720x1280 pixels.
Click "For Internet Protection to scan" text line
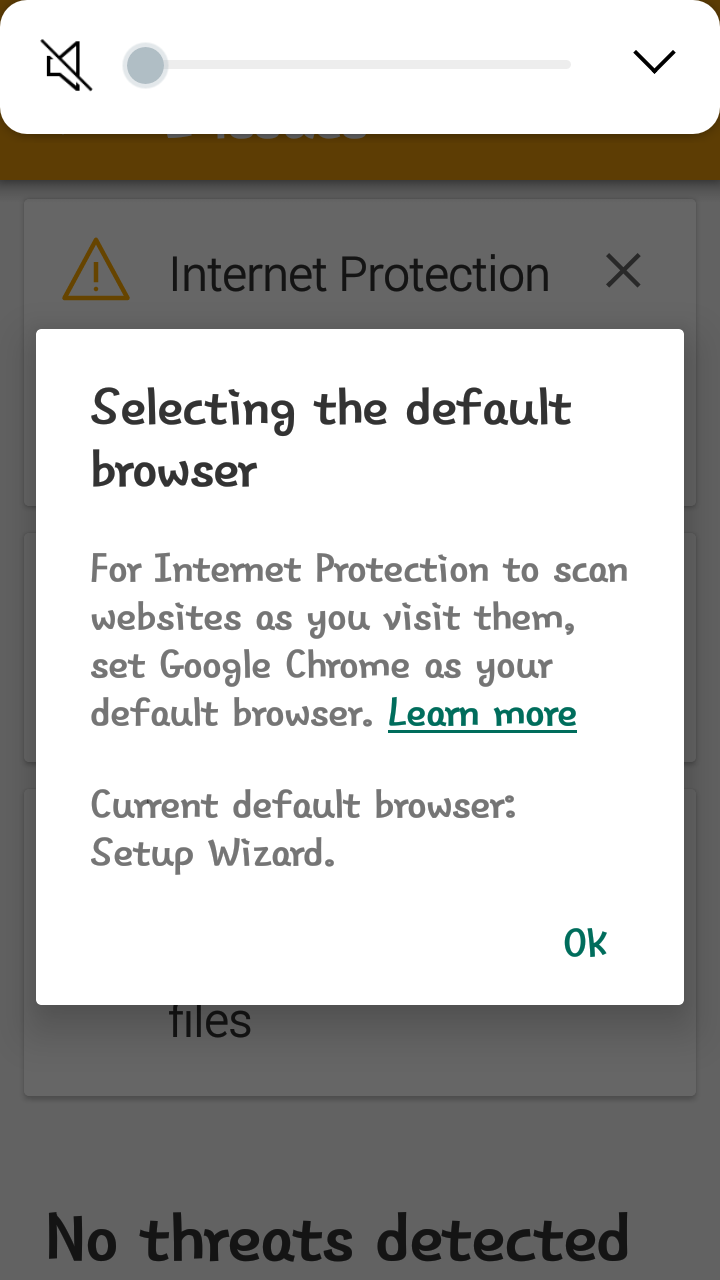click(359, 570)
